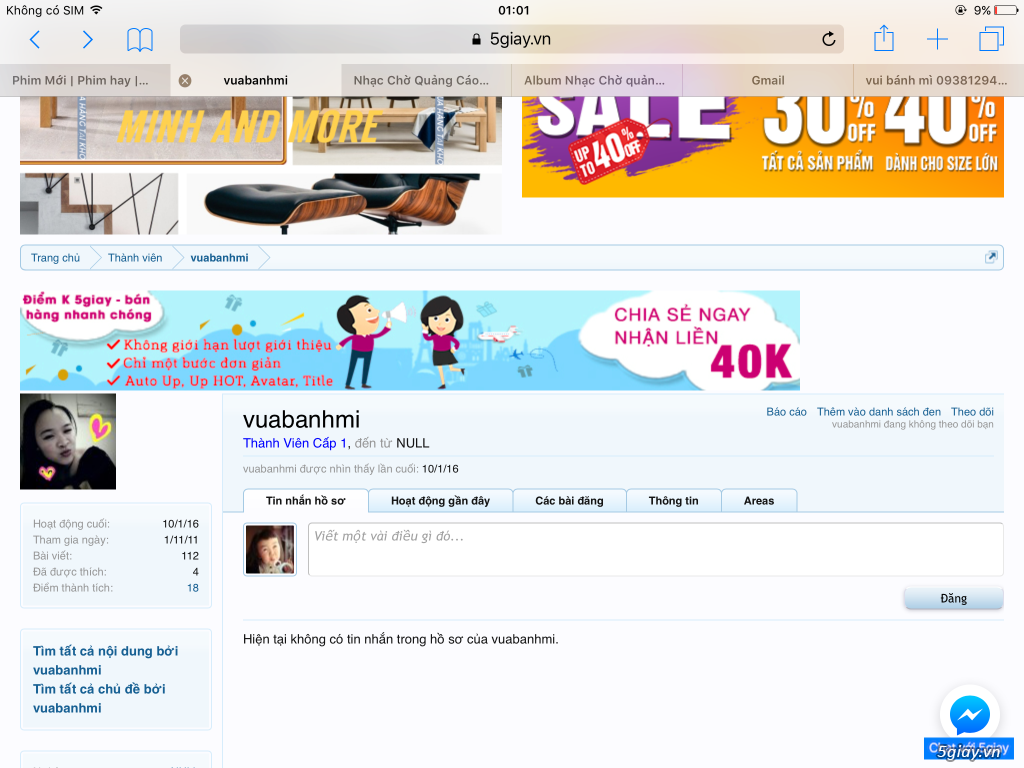The height and width of the screenshot is (768, 1024).
Task: Select the Các bài đăng tab
Action: click(x=569, y=501)
